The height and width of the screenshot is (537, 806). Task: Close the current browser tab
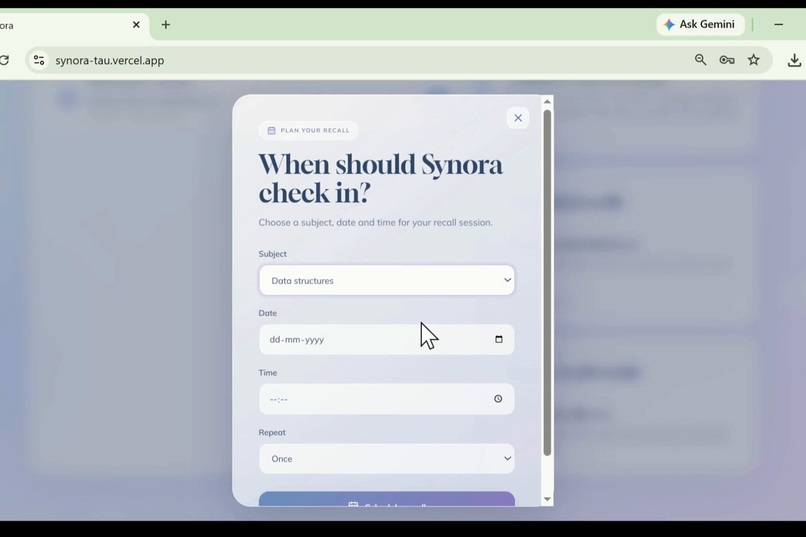[x=136, y=25]
